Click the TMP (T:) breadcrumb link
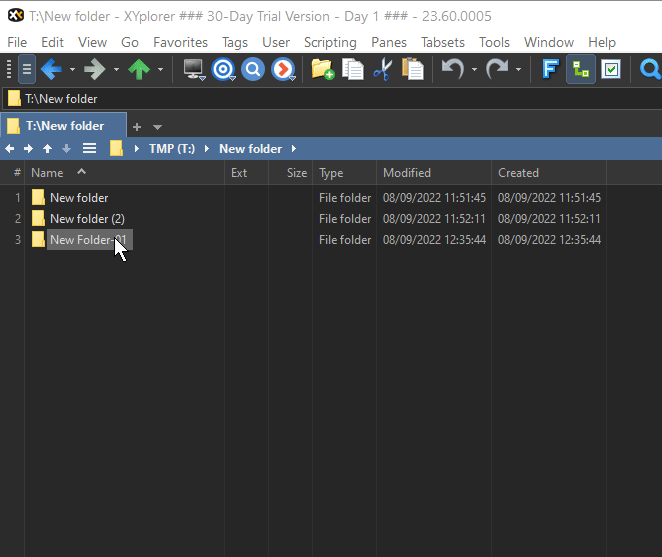This screenshot has height=557, width=662. [171, 149]
